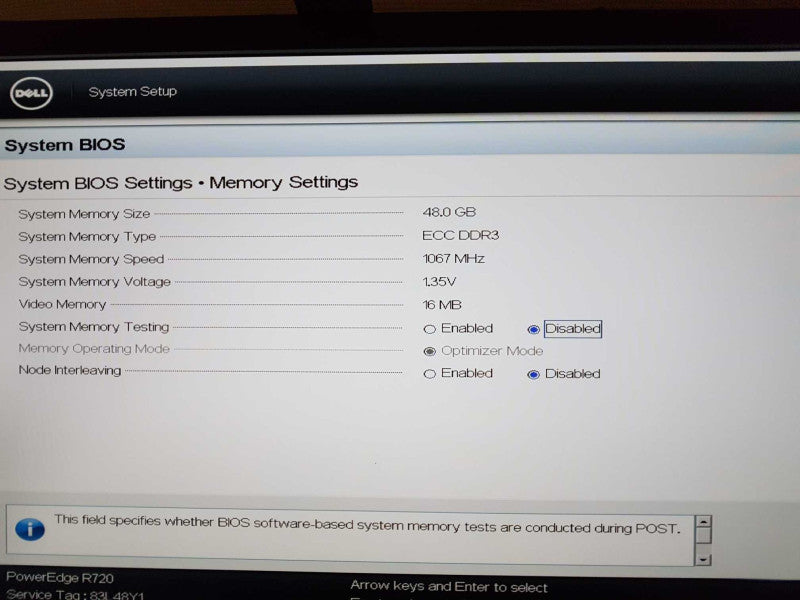
Task: Select the System Memory Type label
Action: tap(87, 237)
